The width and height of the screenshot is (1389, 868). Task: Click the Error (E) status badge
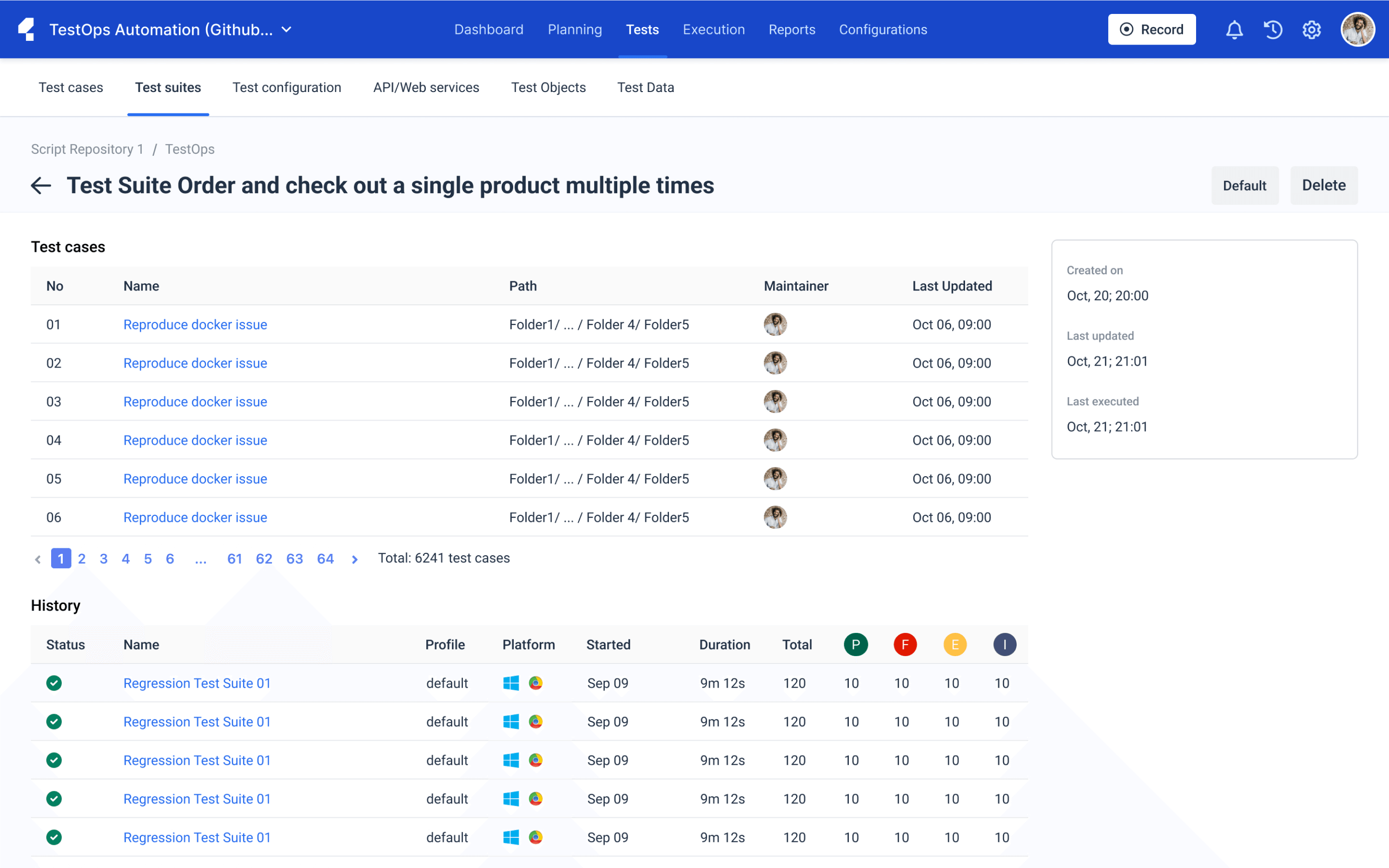(x=955, y=644)
